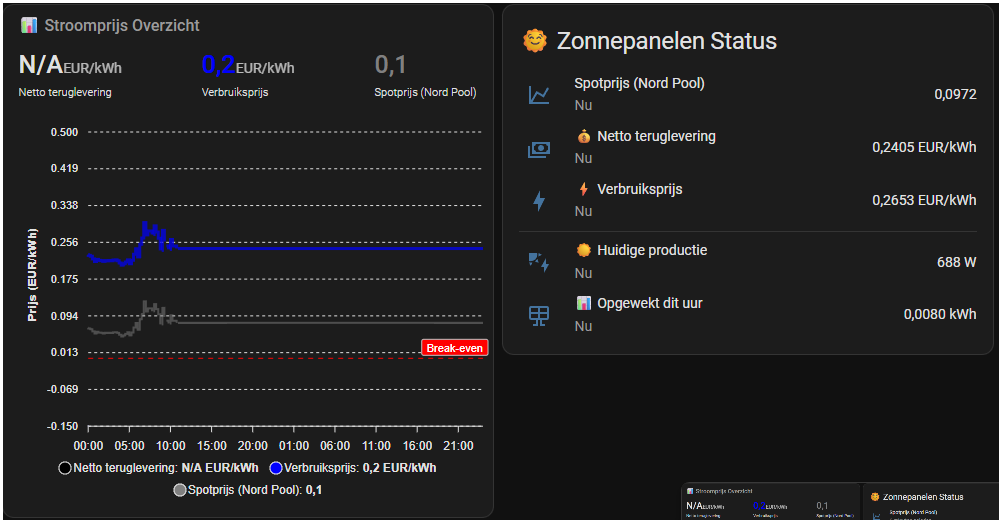1002x523 pixels.
Task: Click the solar power icon for Huidige productie
Action: pos(539,262)
